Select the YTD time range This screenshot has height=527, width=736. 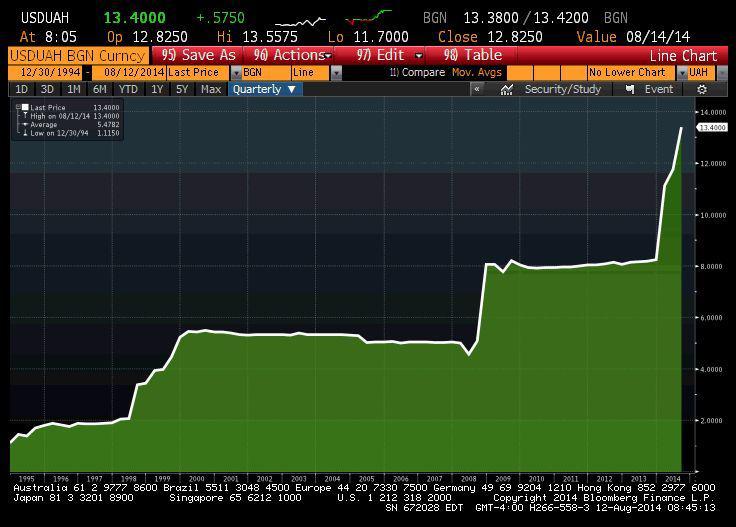128,89
